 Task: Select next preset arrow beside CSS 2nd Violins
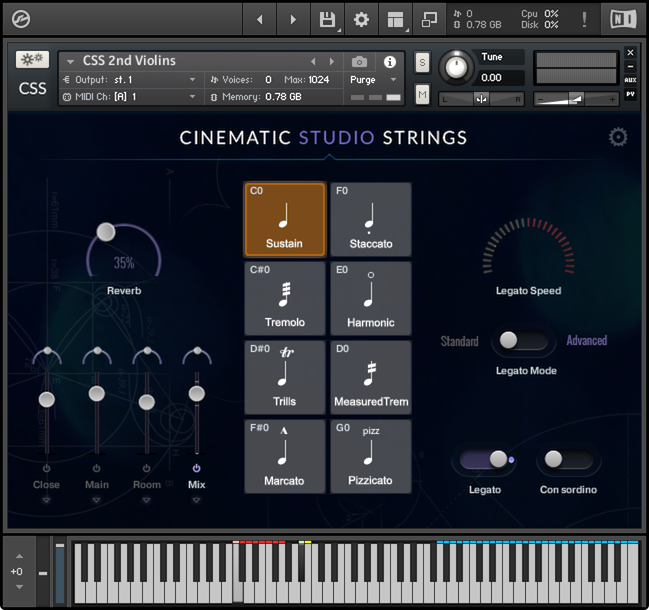pos(332,62)
